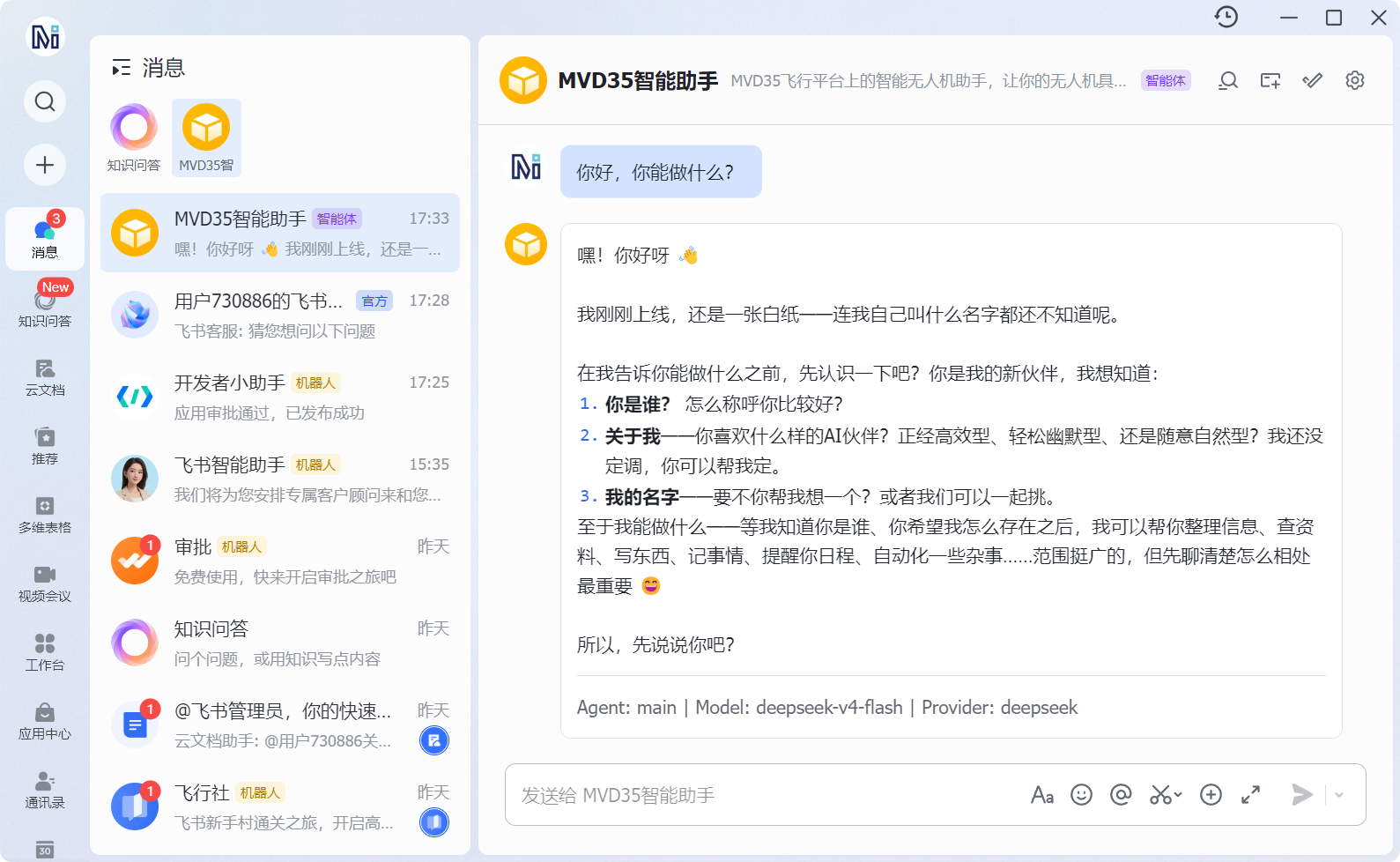Click the search magnifier in left sidebar

tap(45, 101)
